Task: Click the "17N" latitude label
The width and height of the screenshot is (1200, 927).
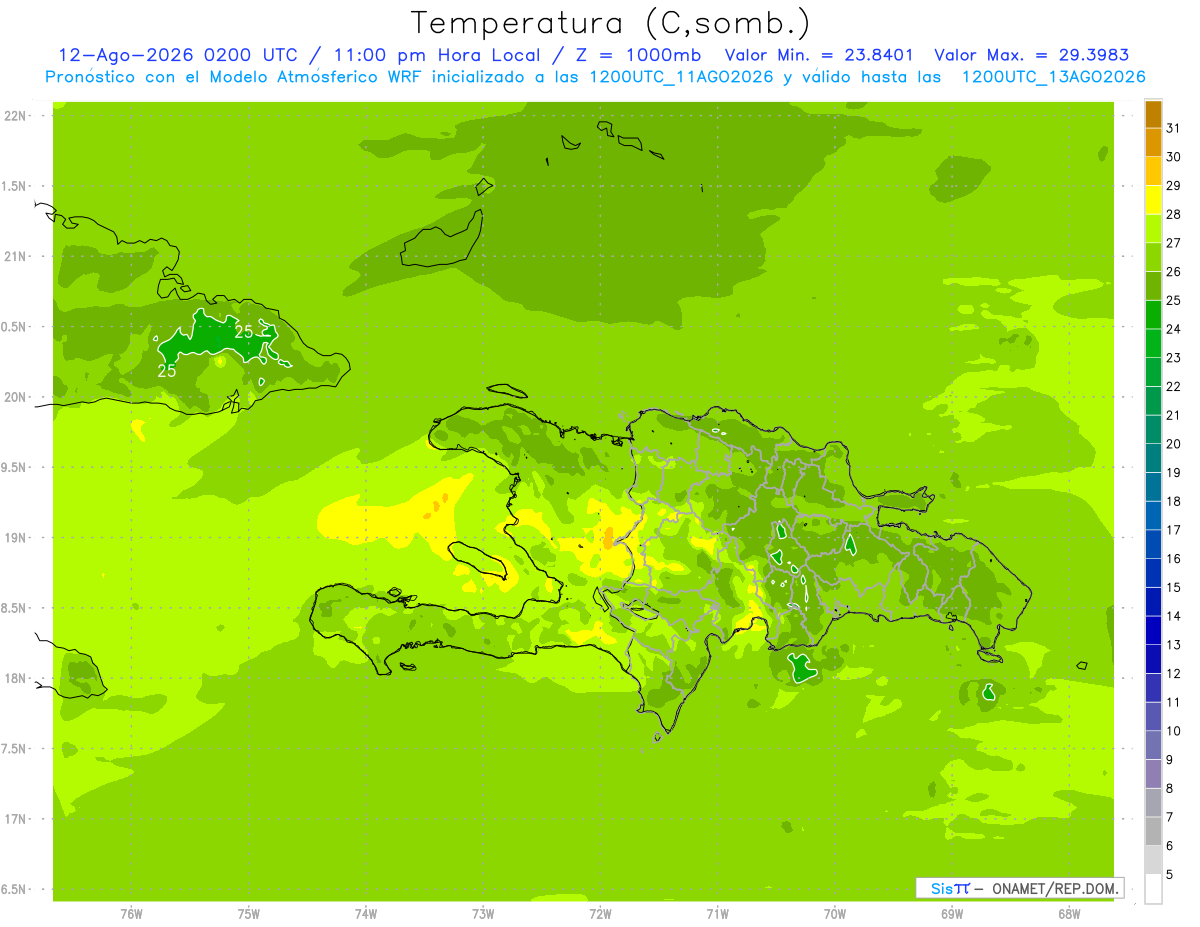Action: [x=15, y=819]
